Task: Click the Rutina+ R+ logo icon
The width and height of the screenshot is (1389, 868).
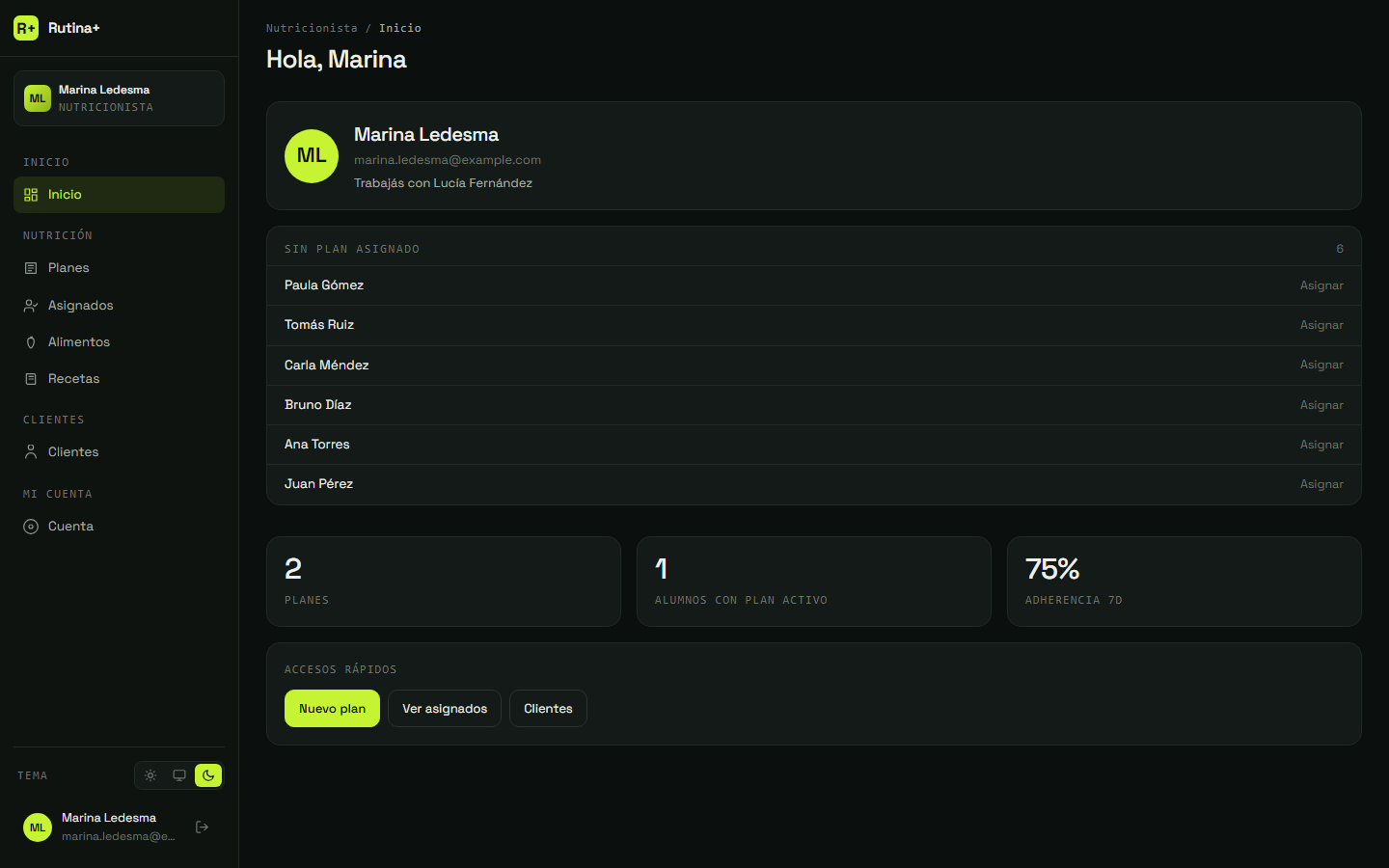Action: [x=26, y=28]
